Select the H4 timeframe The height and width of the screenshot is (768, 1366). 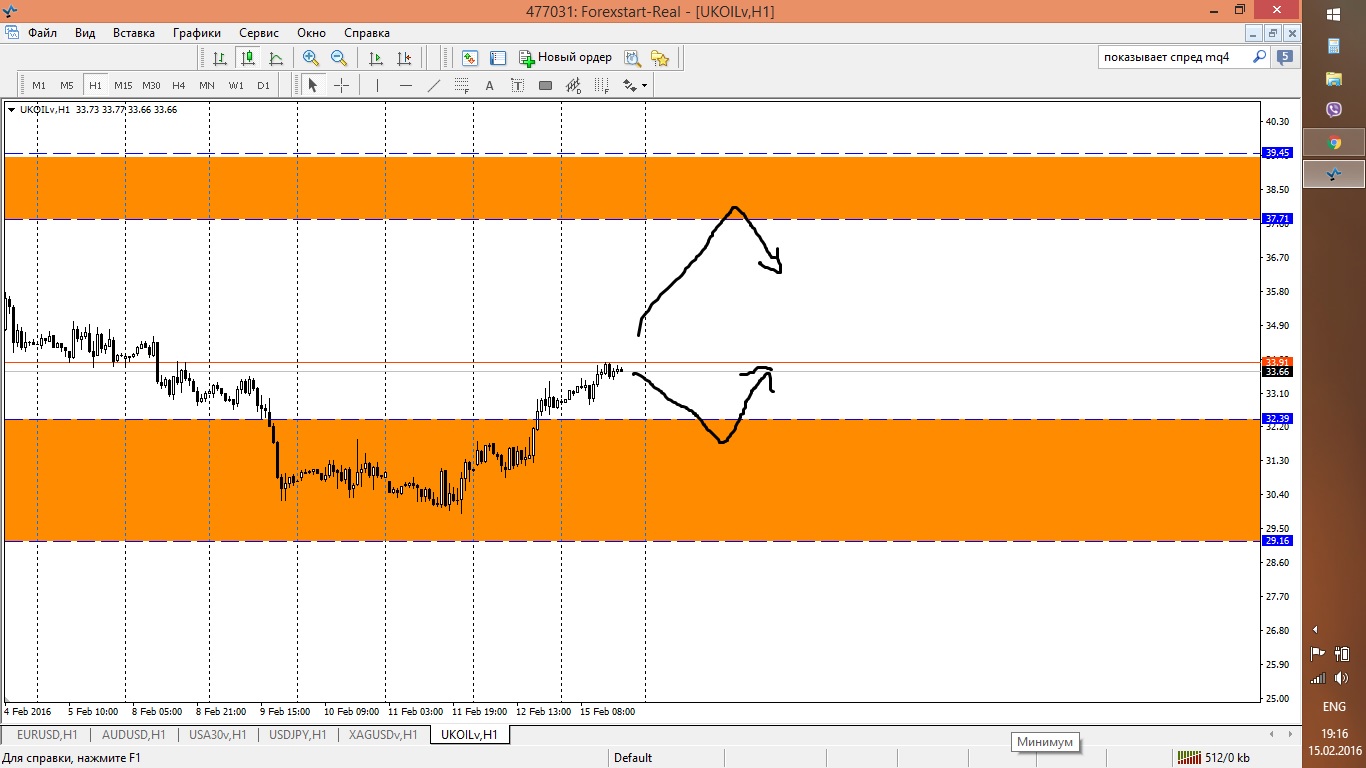(179, 86)
